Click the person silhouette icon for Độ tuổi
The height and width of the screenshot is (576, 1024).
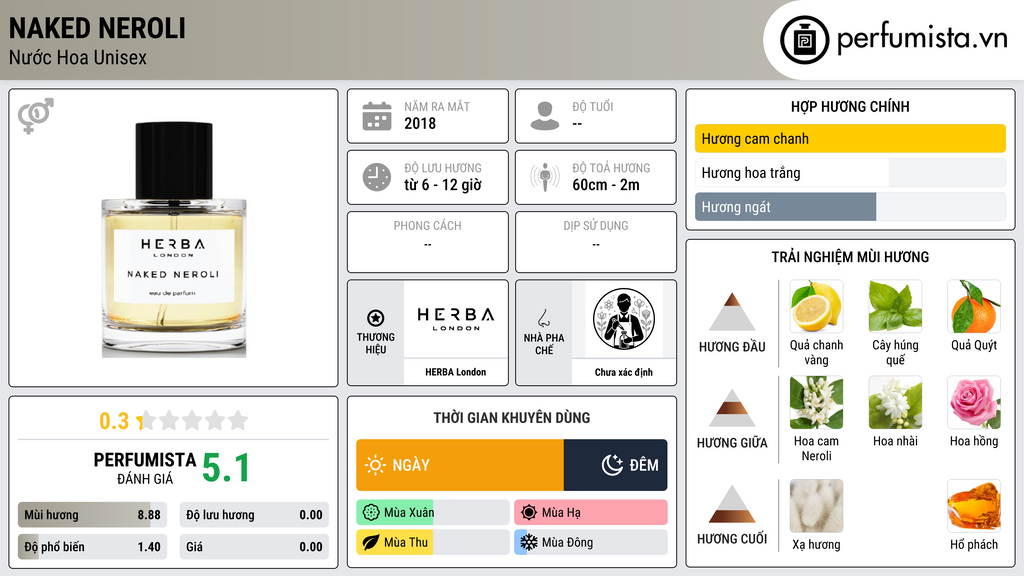[x=545, y=116]
